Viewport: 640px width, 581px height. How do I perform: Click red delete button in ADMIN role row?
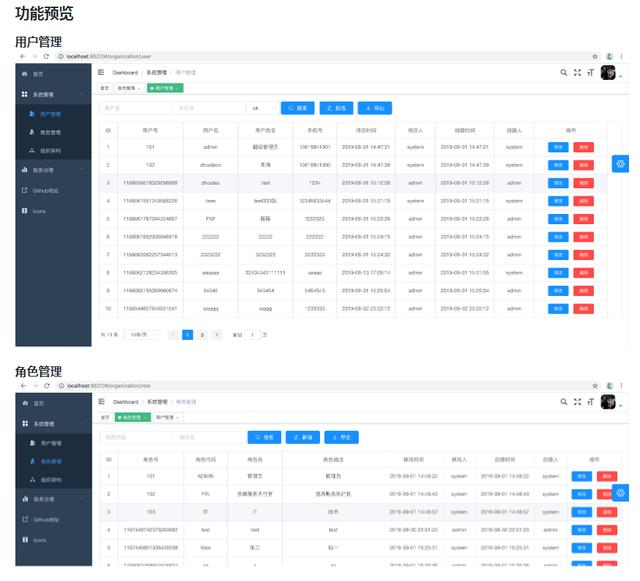[607, 476]
